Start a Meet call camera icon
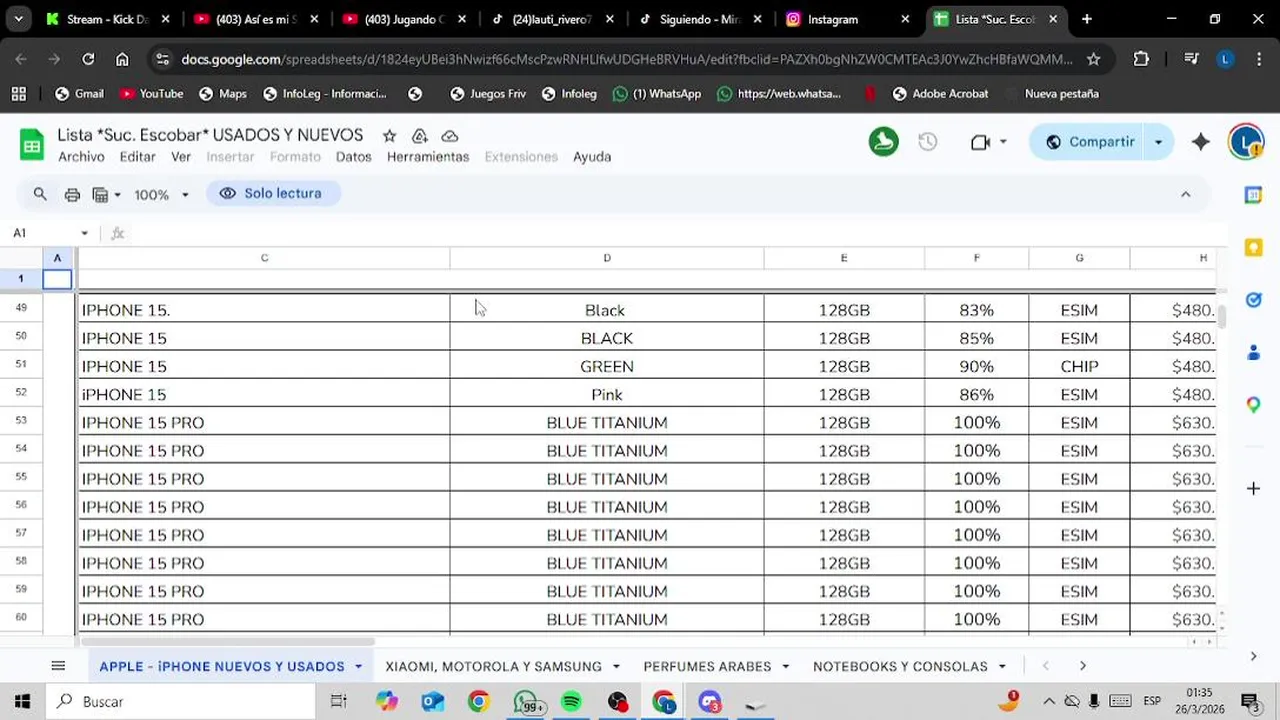Viewport: 1280px width, 720px height. [980, 142]
